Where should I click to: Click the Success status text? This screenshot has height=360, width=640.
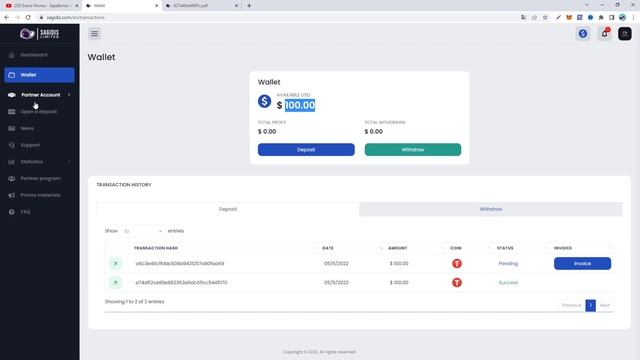[x=508, y=282]
